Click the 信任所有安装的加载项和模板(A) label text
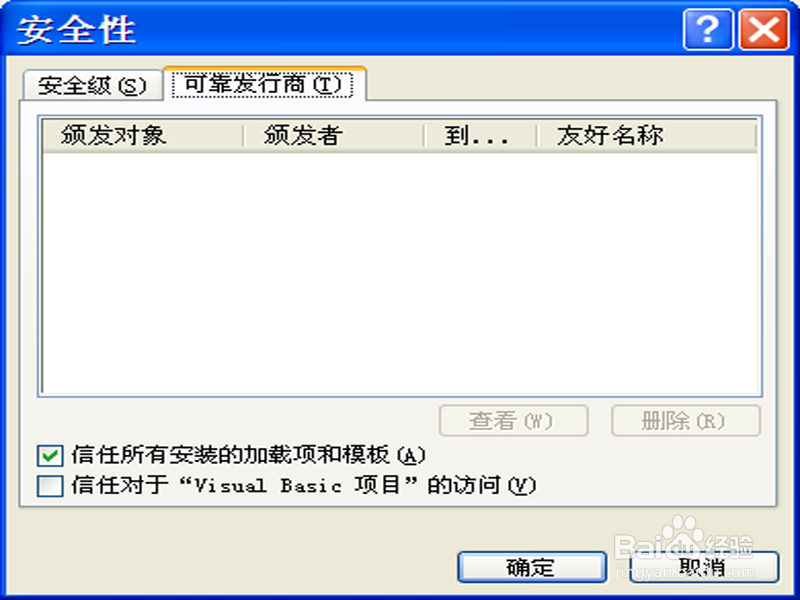The image size is (800, 600). 248,455
